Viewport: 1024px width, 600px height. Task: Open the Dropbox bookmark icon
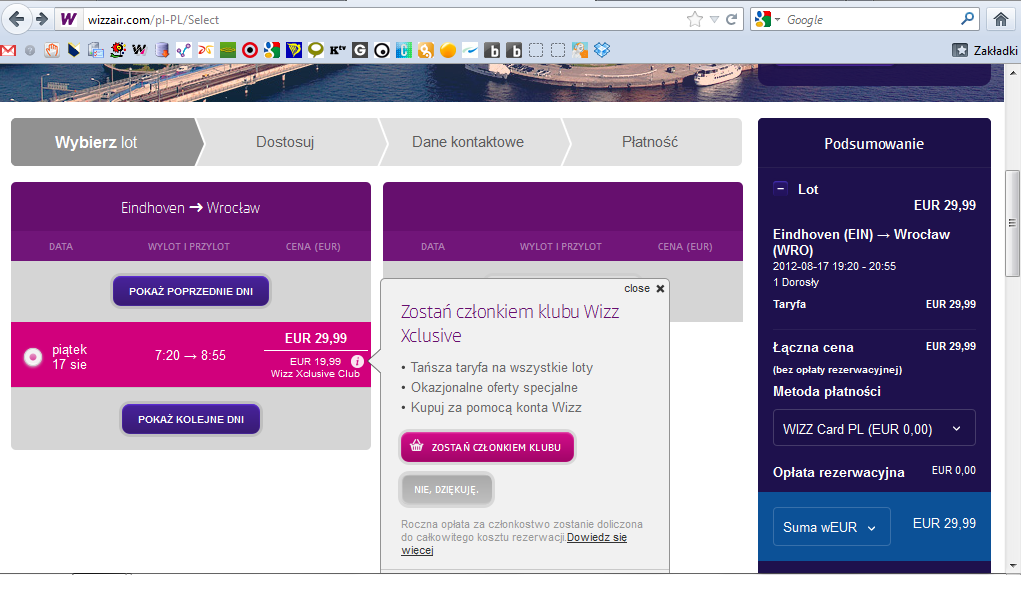point(602,50)
